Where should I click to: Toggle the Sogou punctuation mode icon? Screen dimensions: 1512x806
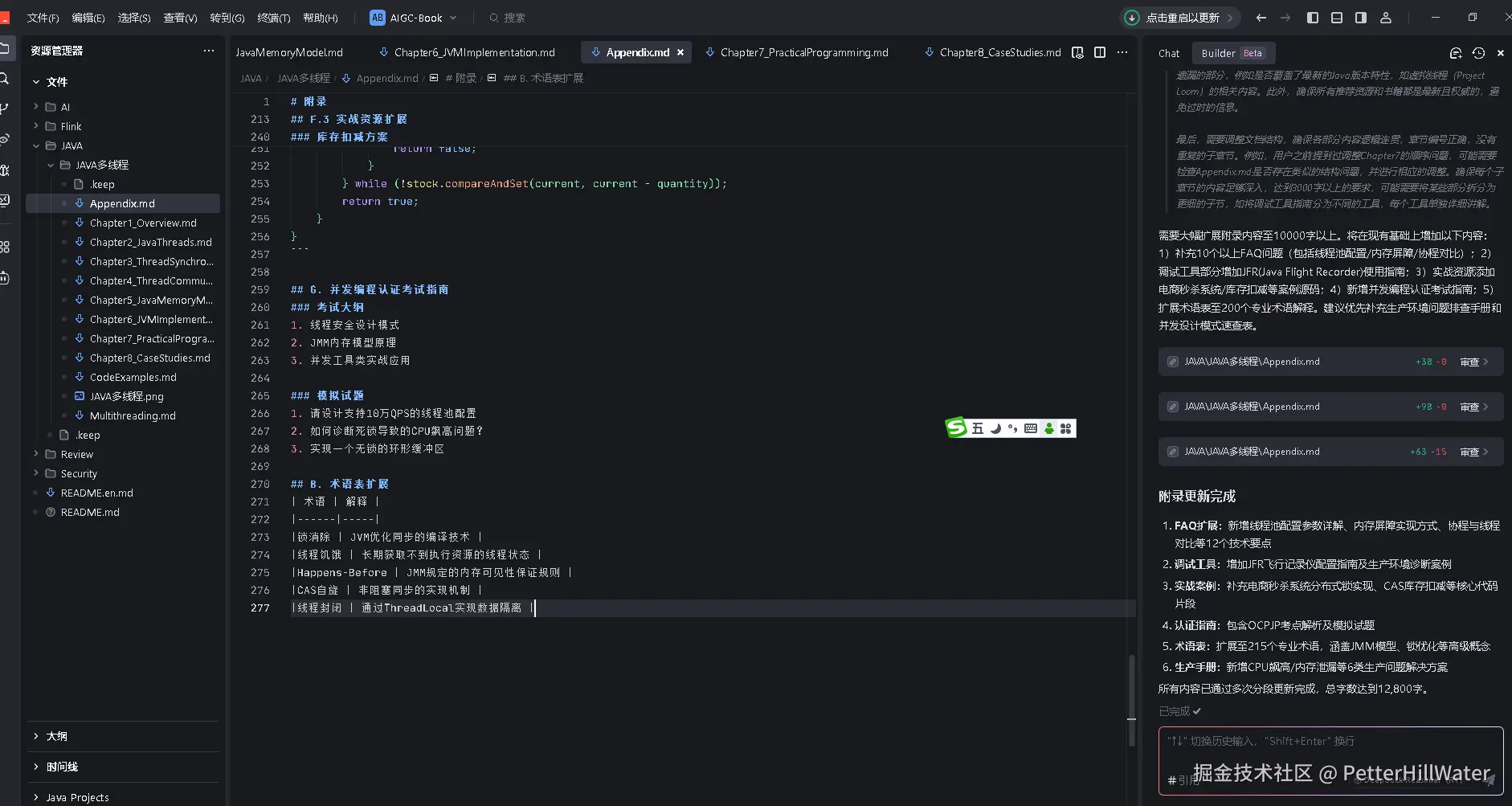tap(1013, 428)
